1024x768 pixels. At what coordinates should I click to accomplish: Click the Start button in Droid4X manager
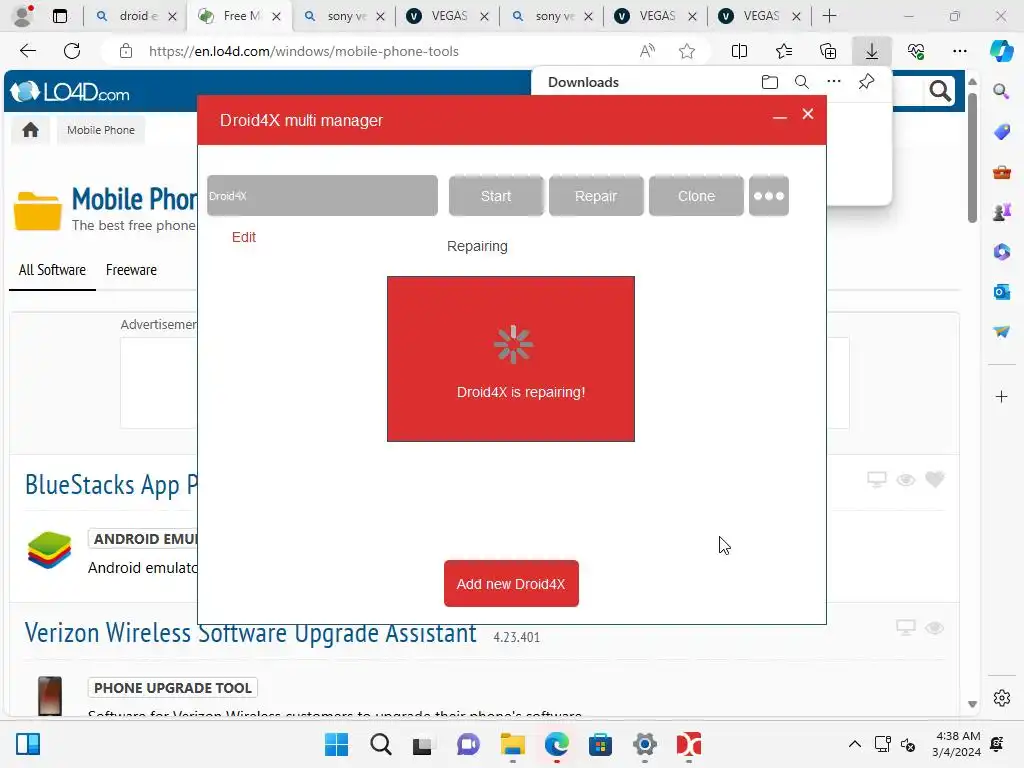(x=496, y=196)
